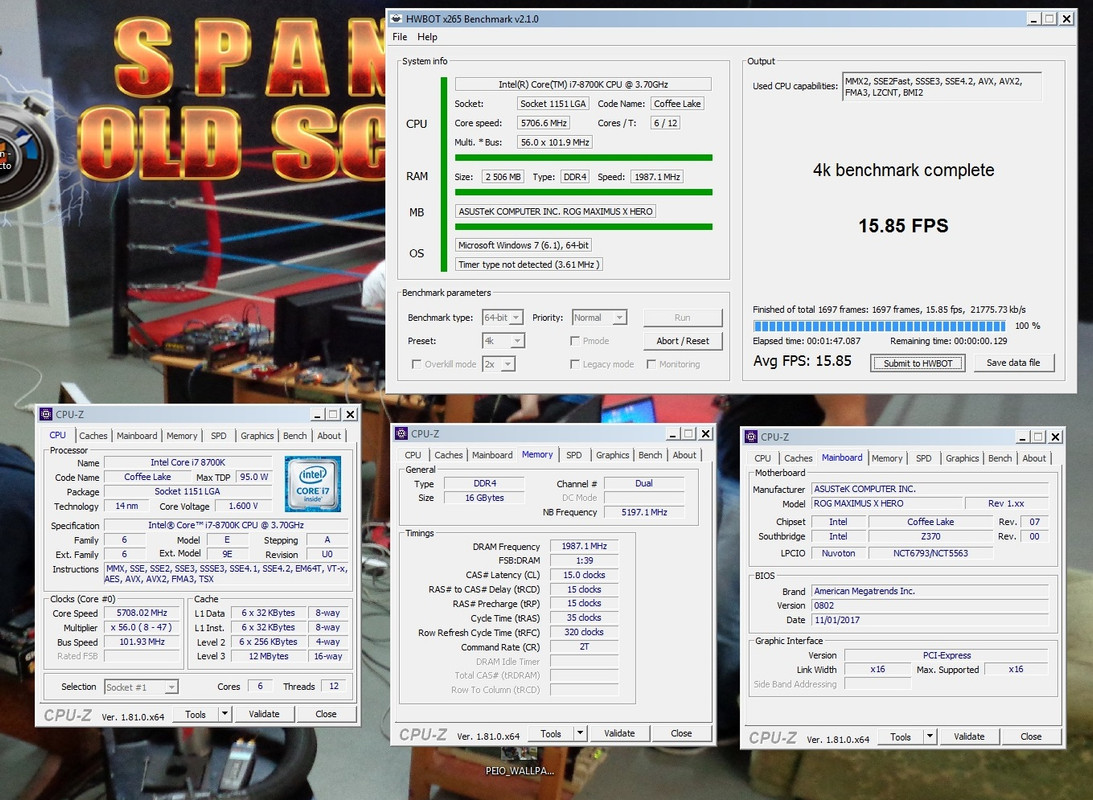Click the Intel Core i7 logo in CPU-Z
This screenshot has height=800, width=1093.
click(x=312, y=484)
